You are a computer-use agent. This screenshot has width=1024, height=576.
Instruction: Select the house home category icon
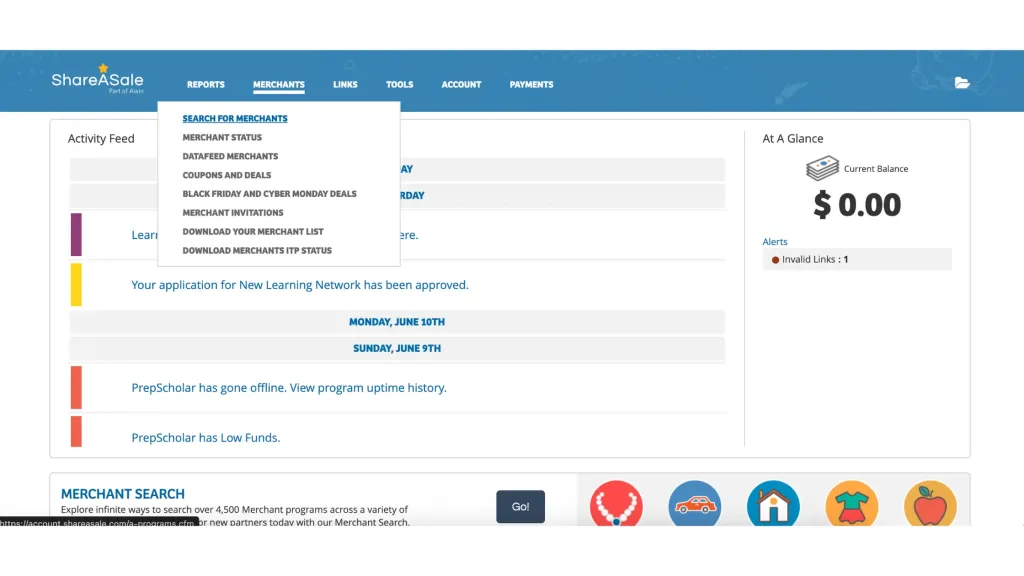tap(773, 504)
